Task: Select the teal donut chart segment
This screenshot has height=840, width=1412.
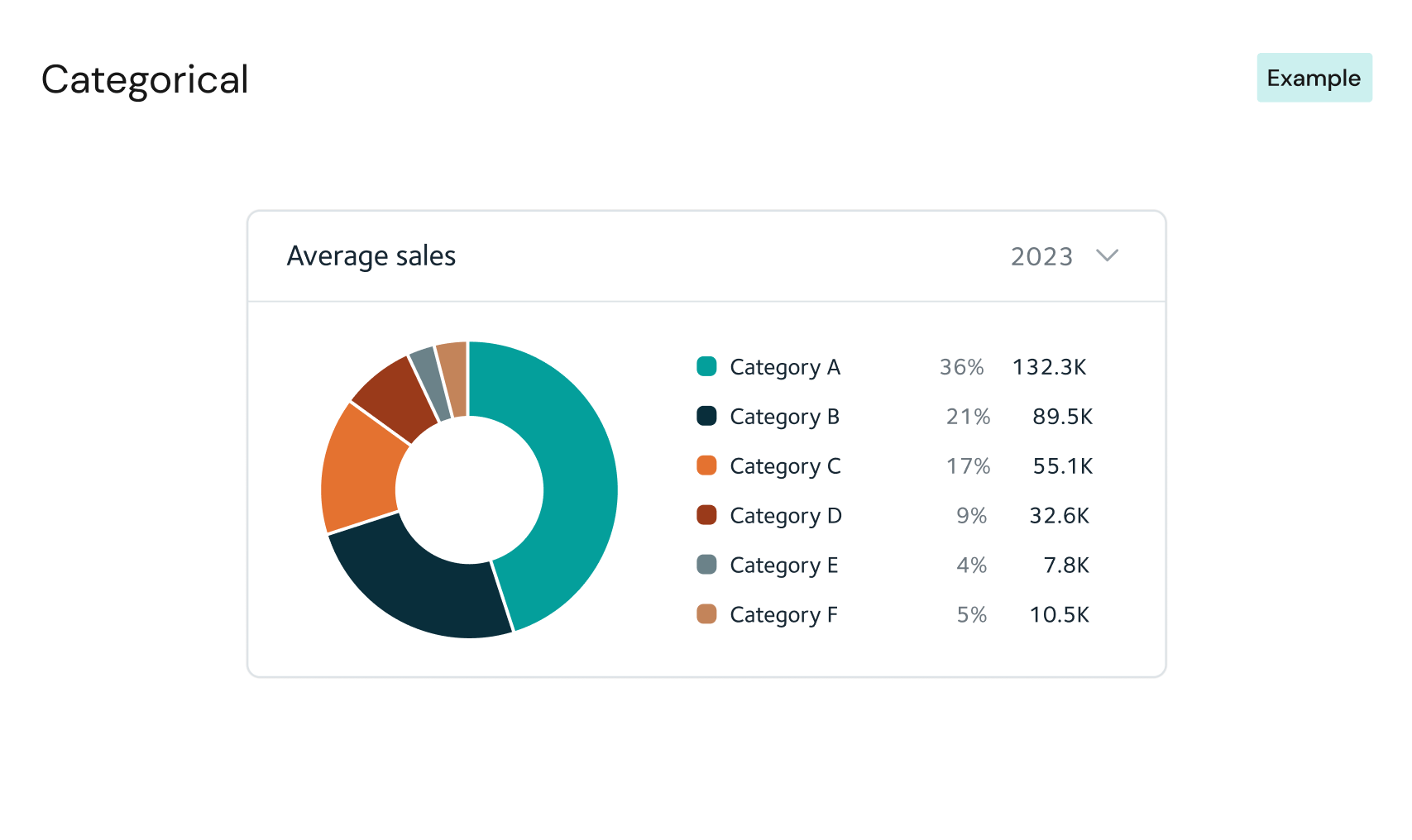Action: pyautogui.click(x=575, y=480)
